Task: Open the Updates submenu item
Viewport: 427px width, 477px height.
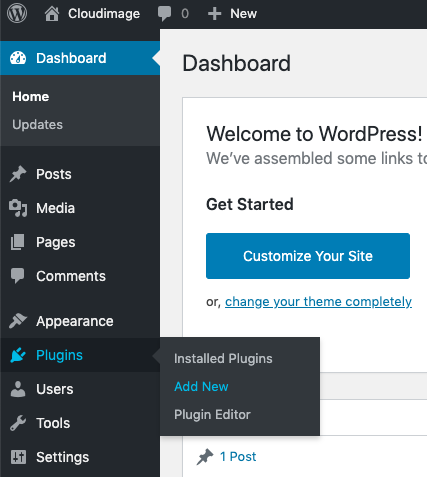Action: click(37, 125)
